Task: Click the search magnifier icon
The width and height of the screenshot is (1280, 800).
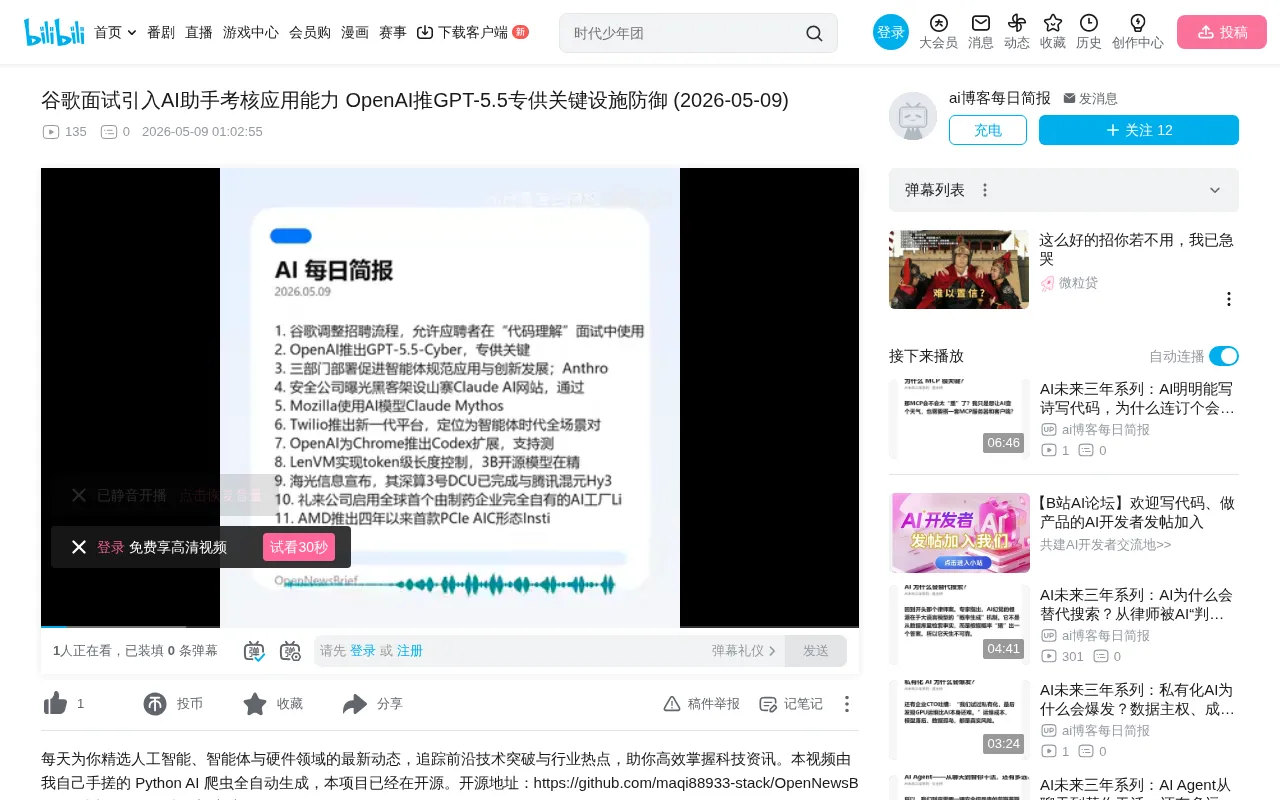Action: [814, 33]
